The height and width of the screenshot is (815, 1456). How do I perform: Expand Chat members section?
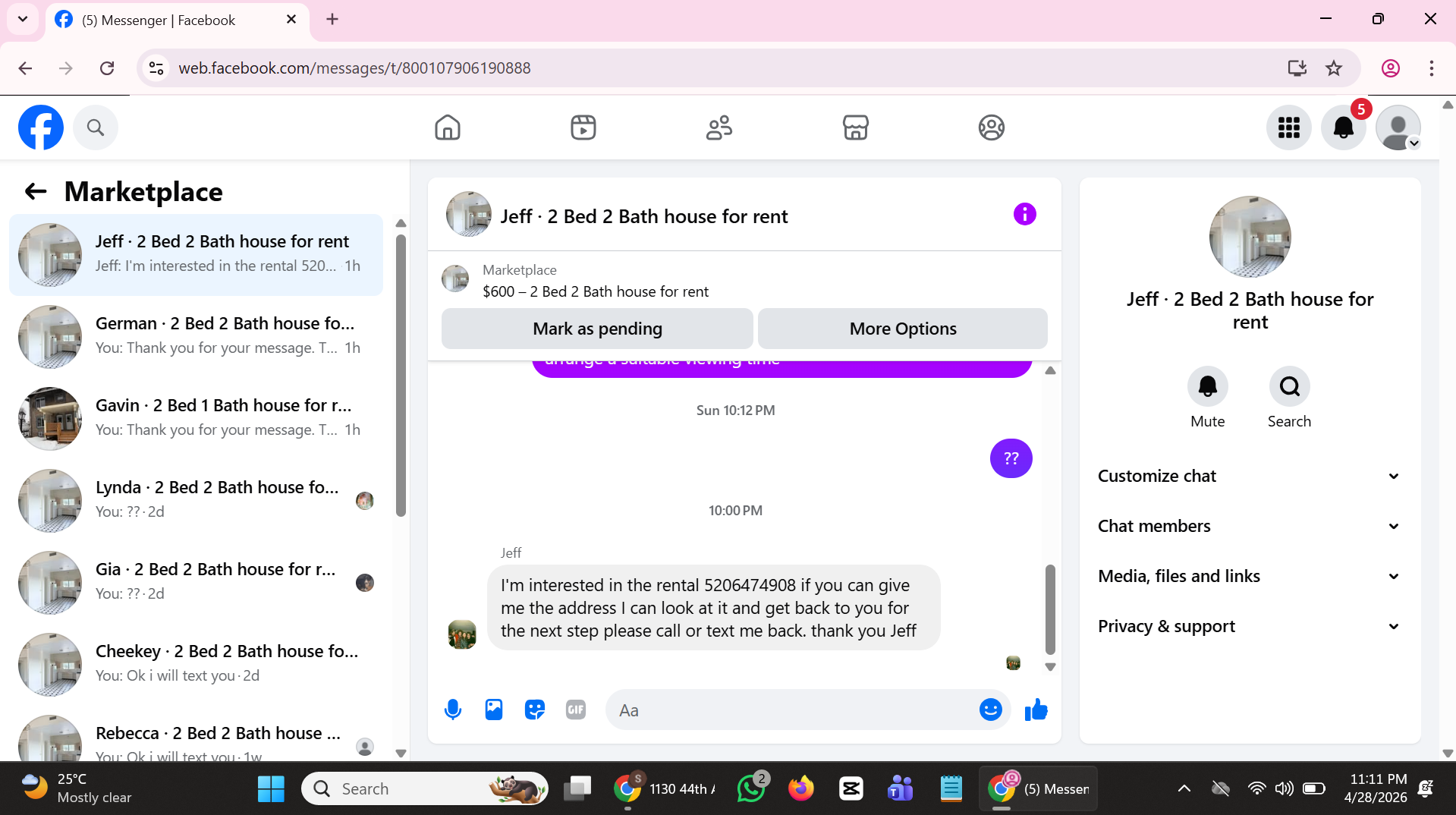coord(1249,526)
